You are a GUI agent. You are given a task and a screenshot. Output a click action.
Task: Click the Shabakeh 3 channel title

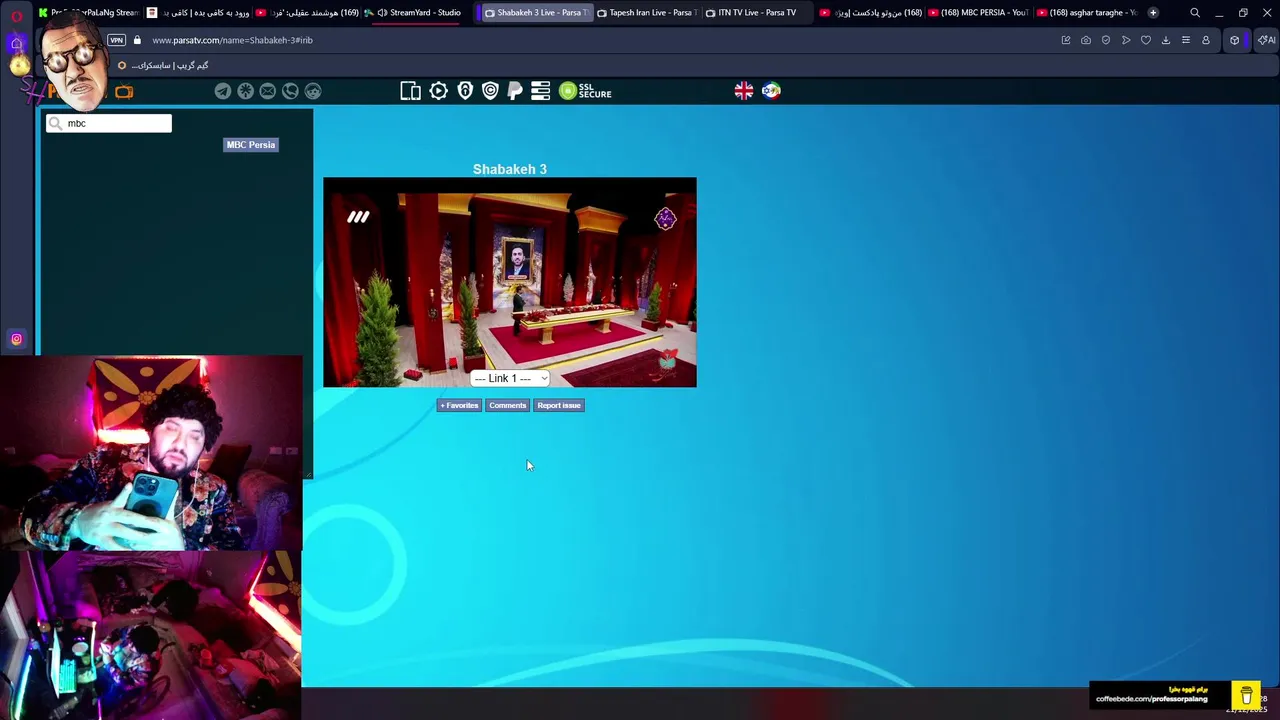pos(510,169)
